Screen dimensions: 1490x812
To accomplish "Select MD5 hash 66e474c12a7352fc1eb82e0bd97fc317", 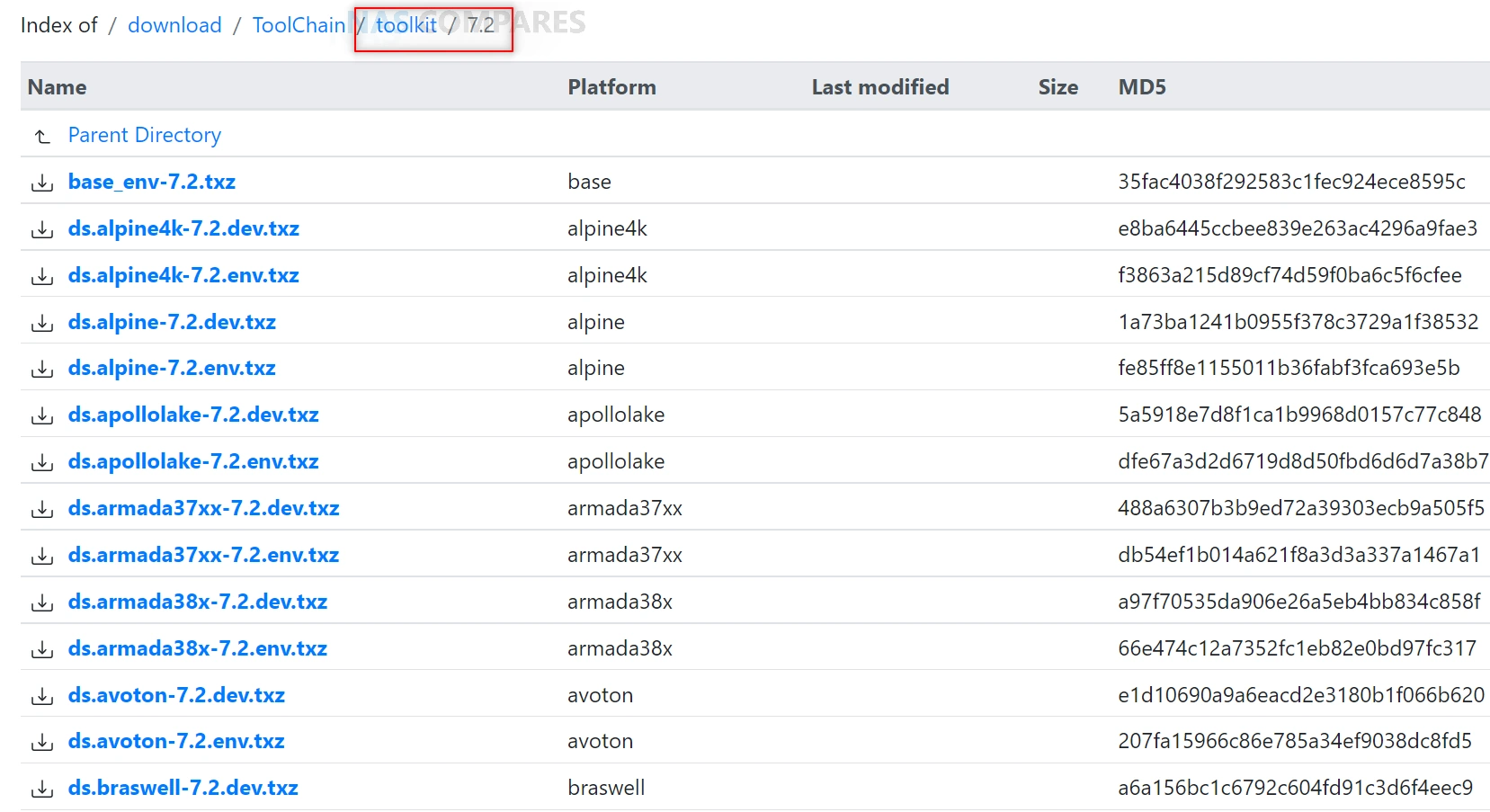I will click(1298, 648).
